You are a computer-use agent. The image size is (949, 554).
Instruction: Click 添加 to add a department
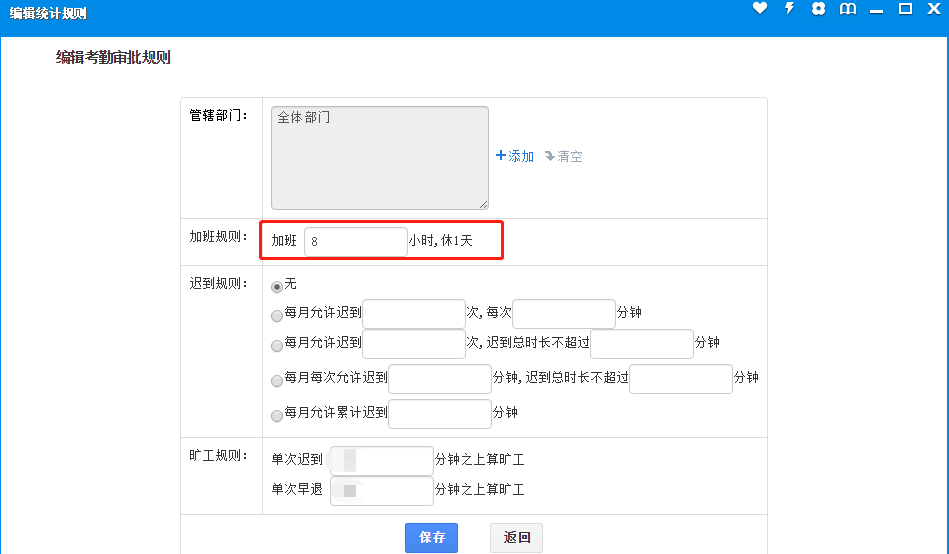coord(515,157)
